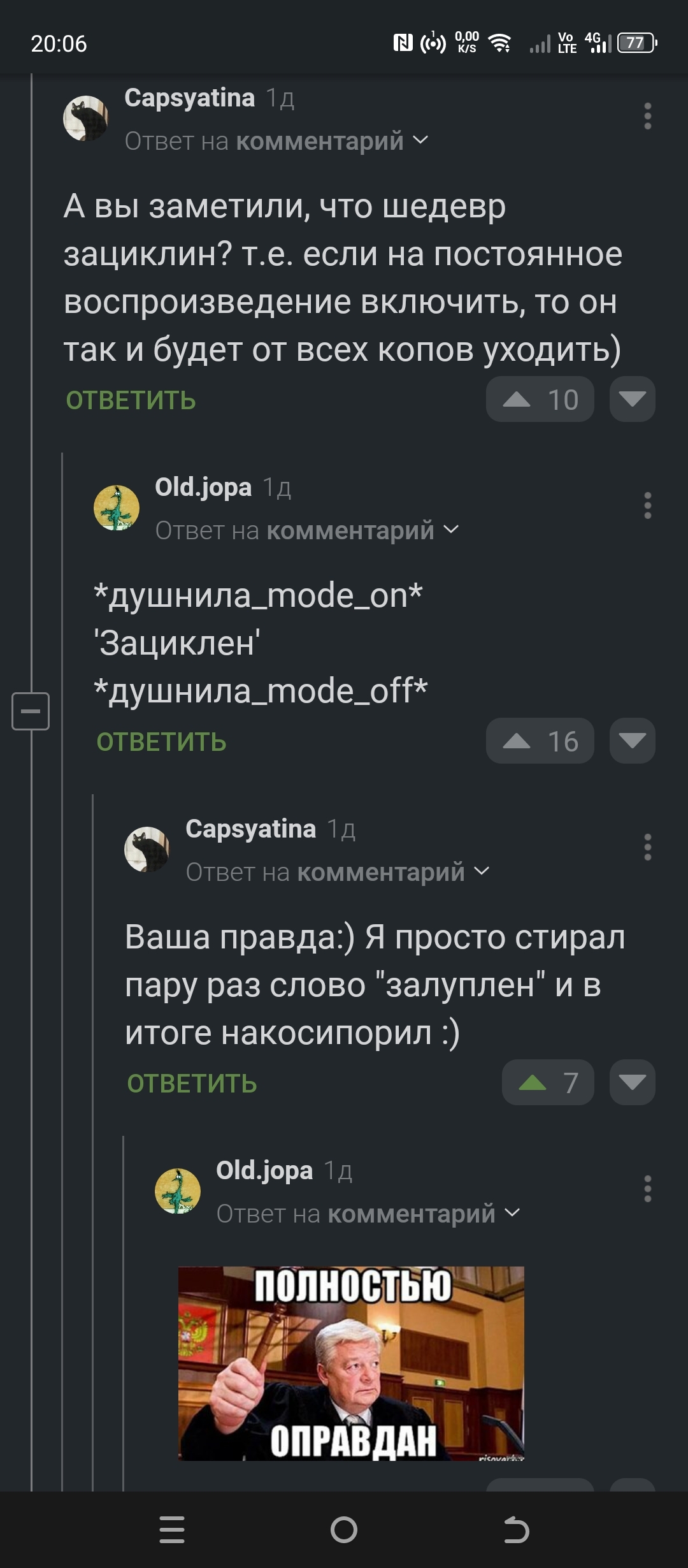
Task: Upvote the comment with rating 16
Action: pyautogui.click(x=517, y=741)
